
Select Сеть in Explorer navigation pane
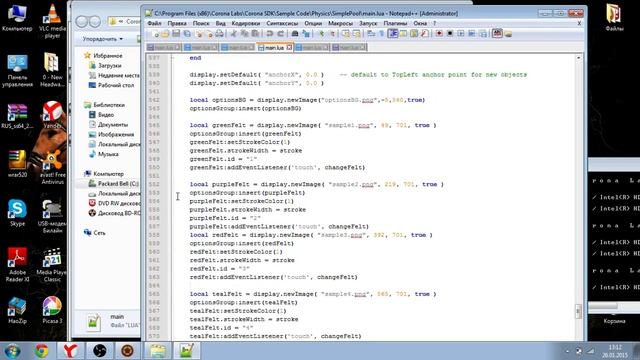95,233
